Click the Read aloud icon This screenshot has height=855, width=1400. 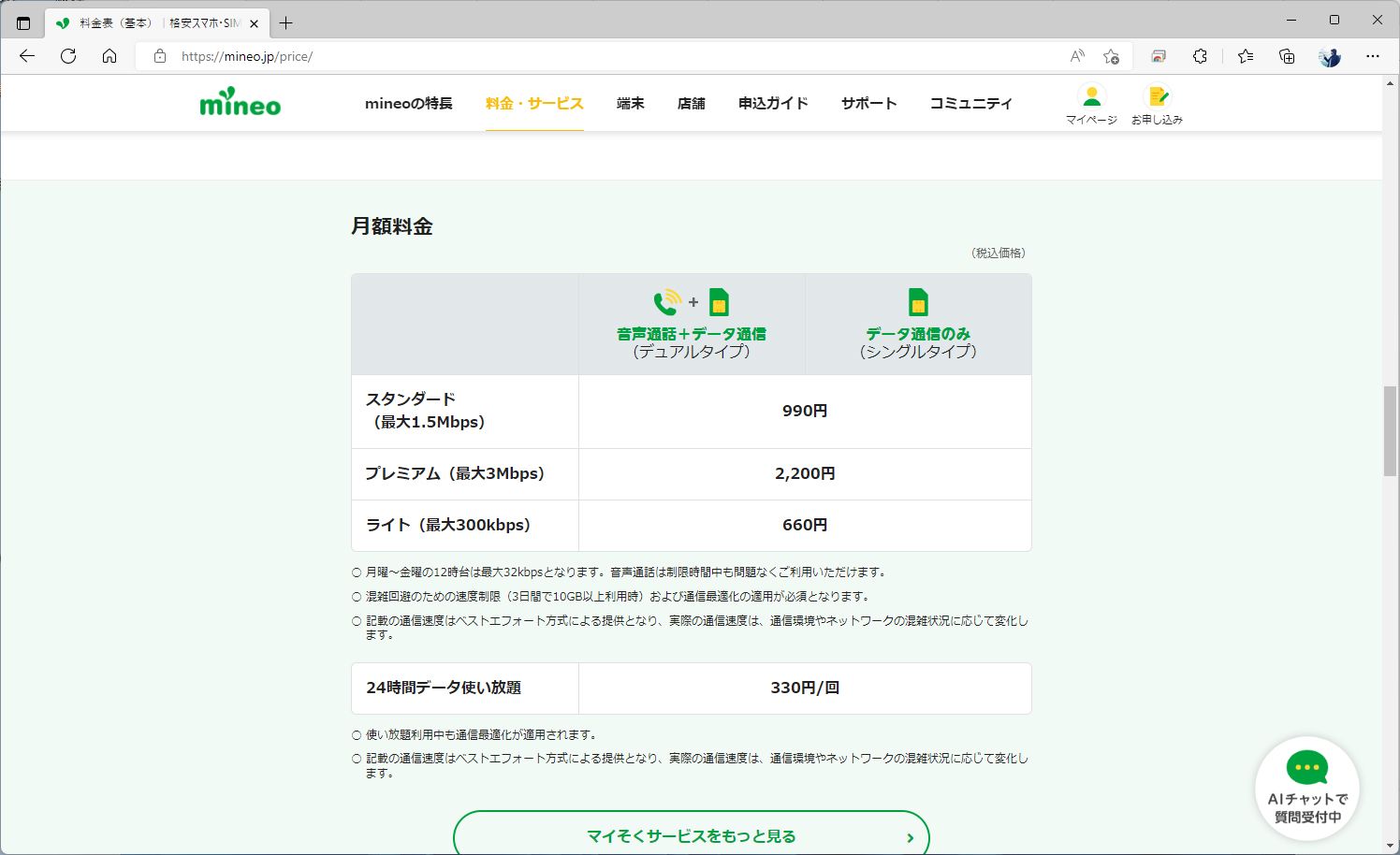[x=1075, y=56]
